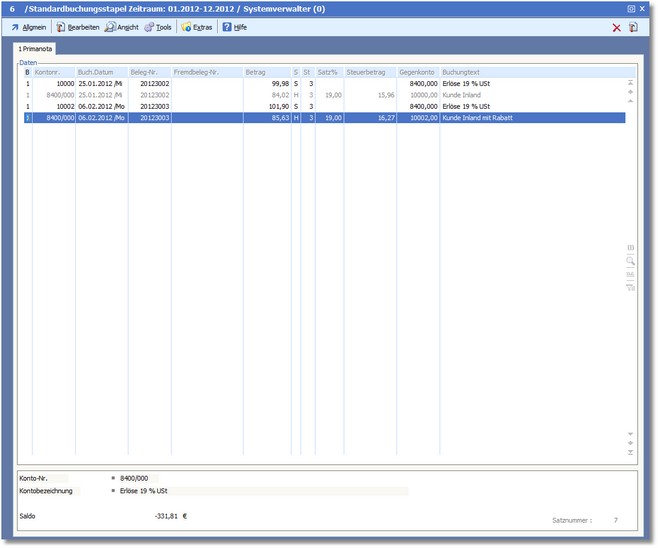Open the Hilfe help menu
Image resolution: width=658 pixels, height=548 pixels.
pyautogui.click(x=234, y=27)
